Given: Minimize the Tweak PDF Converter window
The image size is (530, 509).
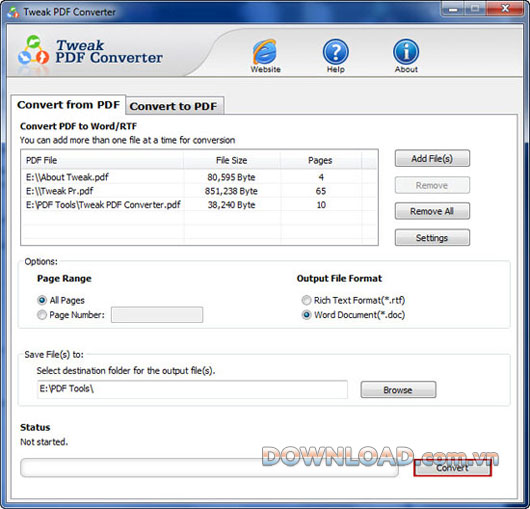Looking at the screenshot, I should point(453,9).
